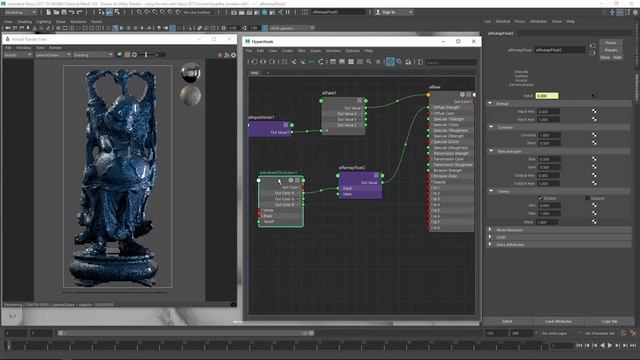Click the simple node view mode icon
The width and height of the screenshot is (640, 360).
[333, 62]
